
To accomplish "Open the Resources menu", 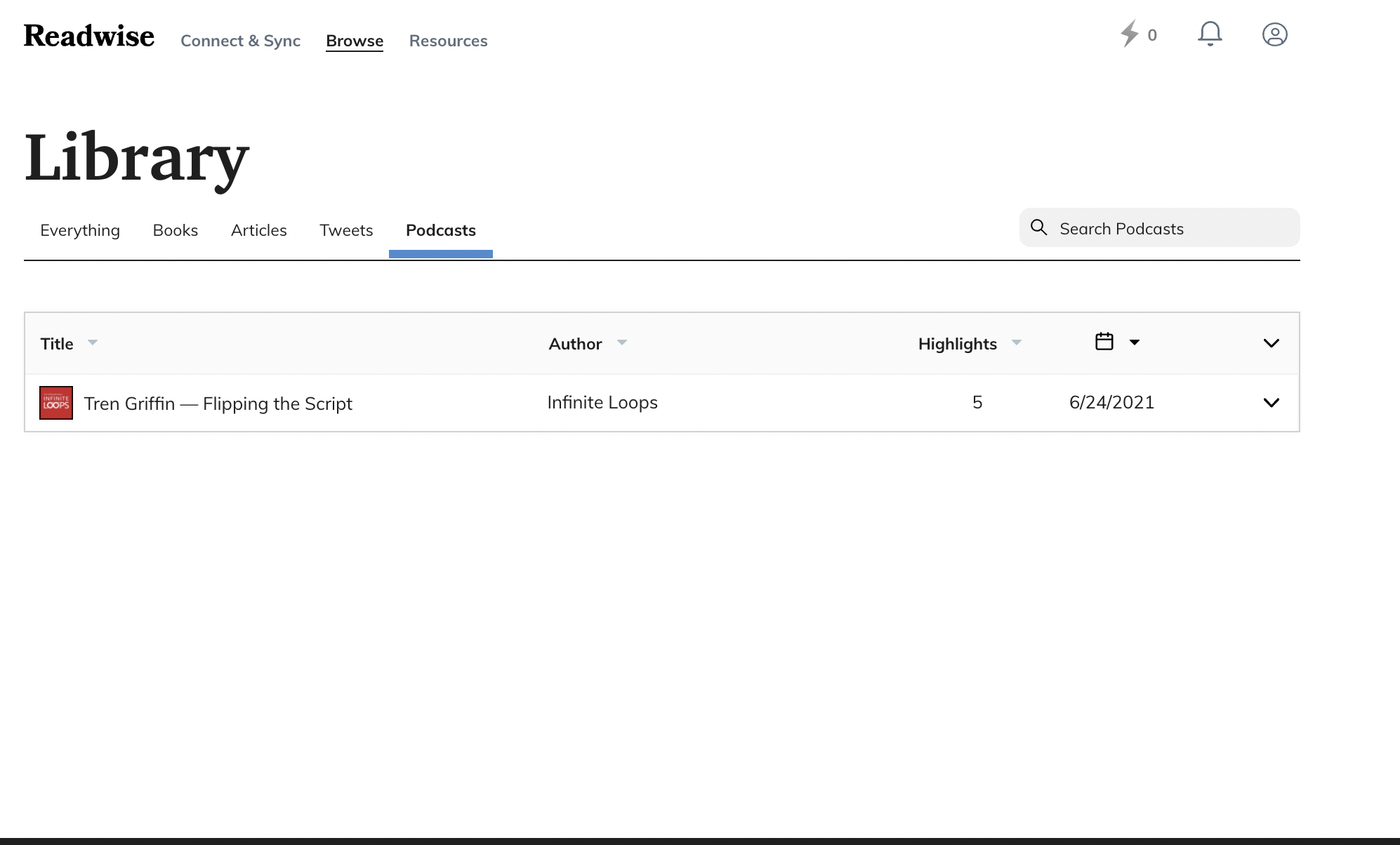I will (448, 41).
